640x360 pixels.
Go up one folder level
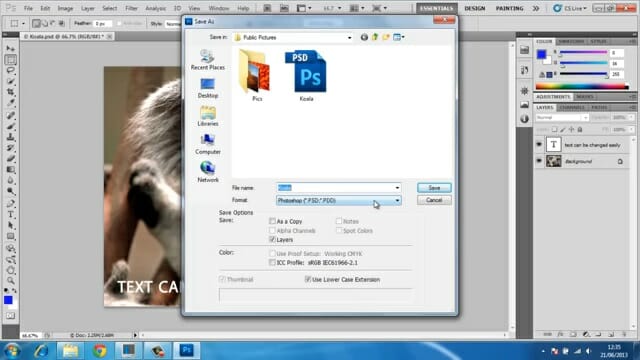click(x=375, y=37)
